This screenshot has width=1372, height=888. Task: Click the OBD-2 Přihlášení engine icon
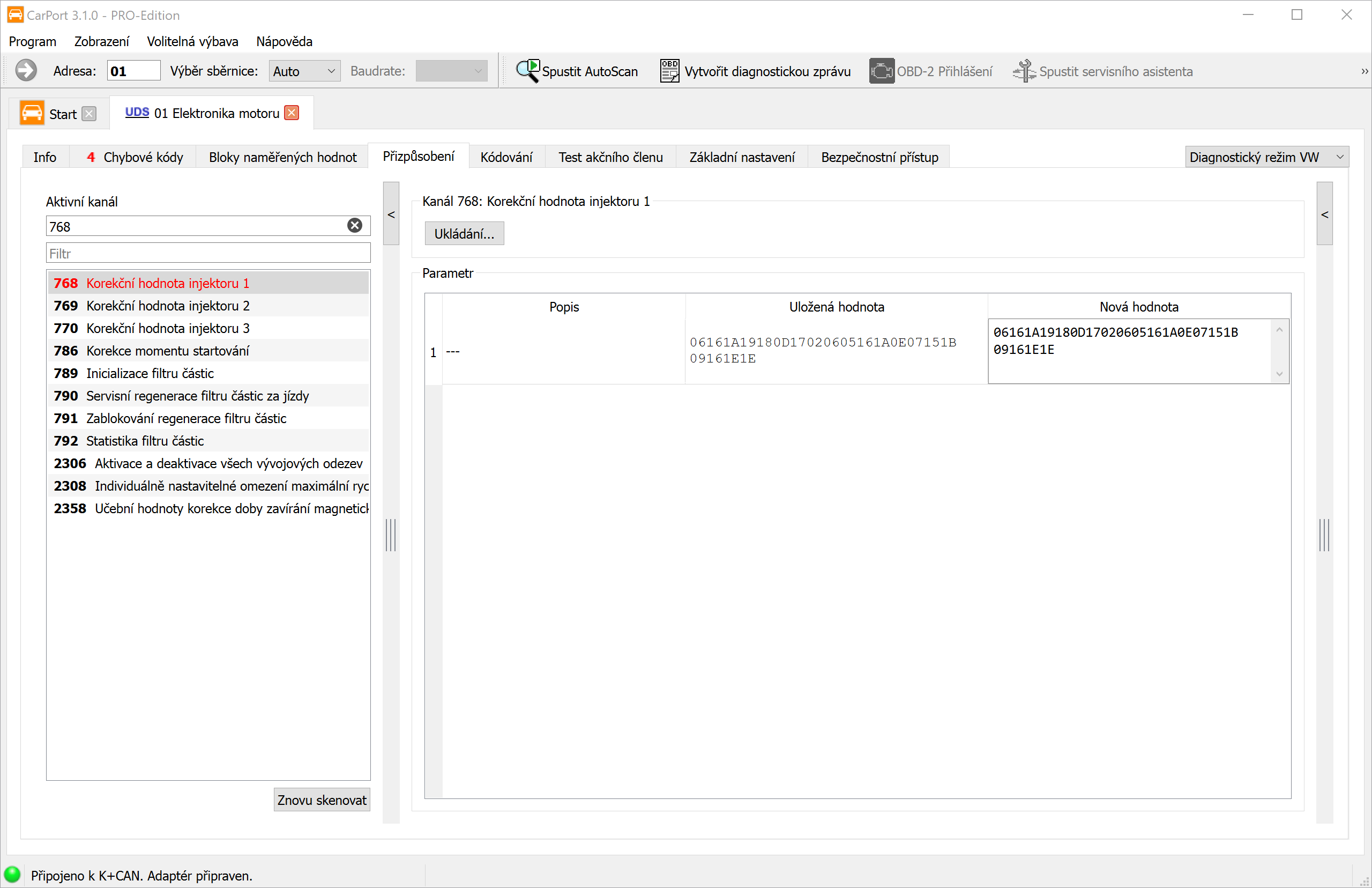coord(882,71)
